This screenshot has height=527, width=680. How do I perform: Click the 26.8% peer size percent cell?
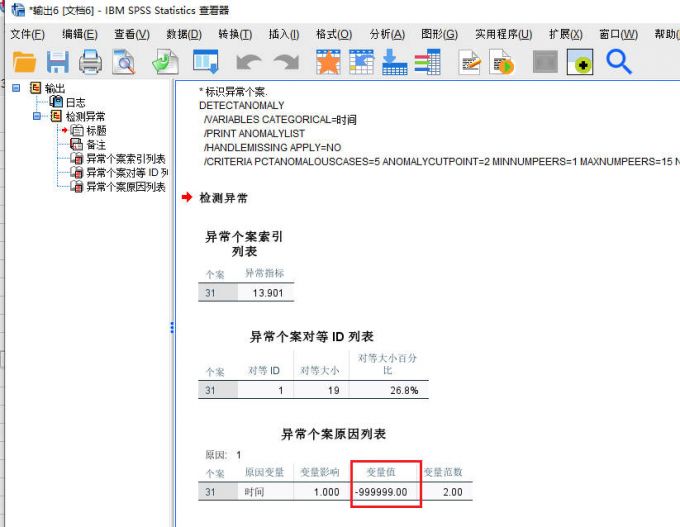(404, 390)
